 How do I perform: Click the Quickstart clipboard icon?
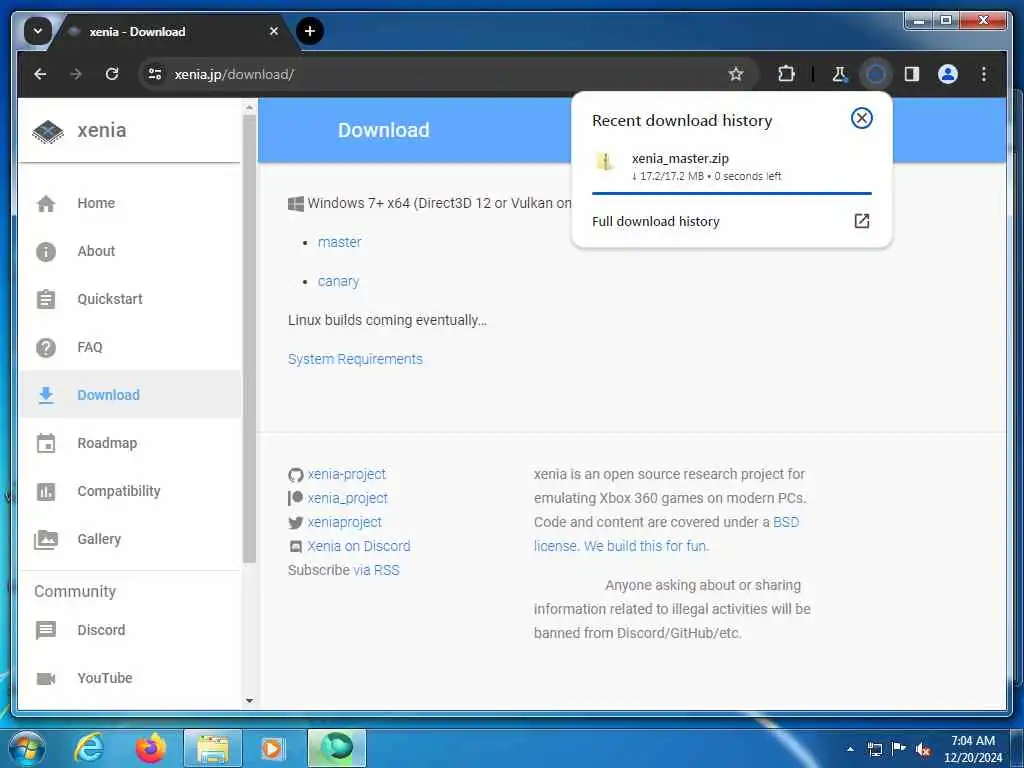[x=46, y=299]
